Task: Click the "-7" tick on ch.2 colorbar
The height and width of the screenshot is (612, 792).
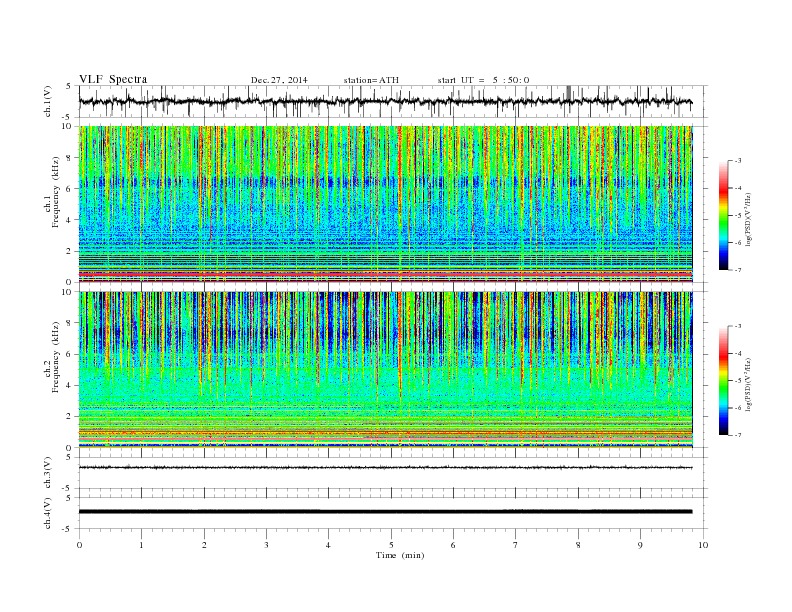Action: (738, 435)
